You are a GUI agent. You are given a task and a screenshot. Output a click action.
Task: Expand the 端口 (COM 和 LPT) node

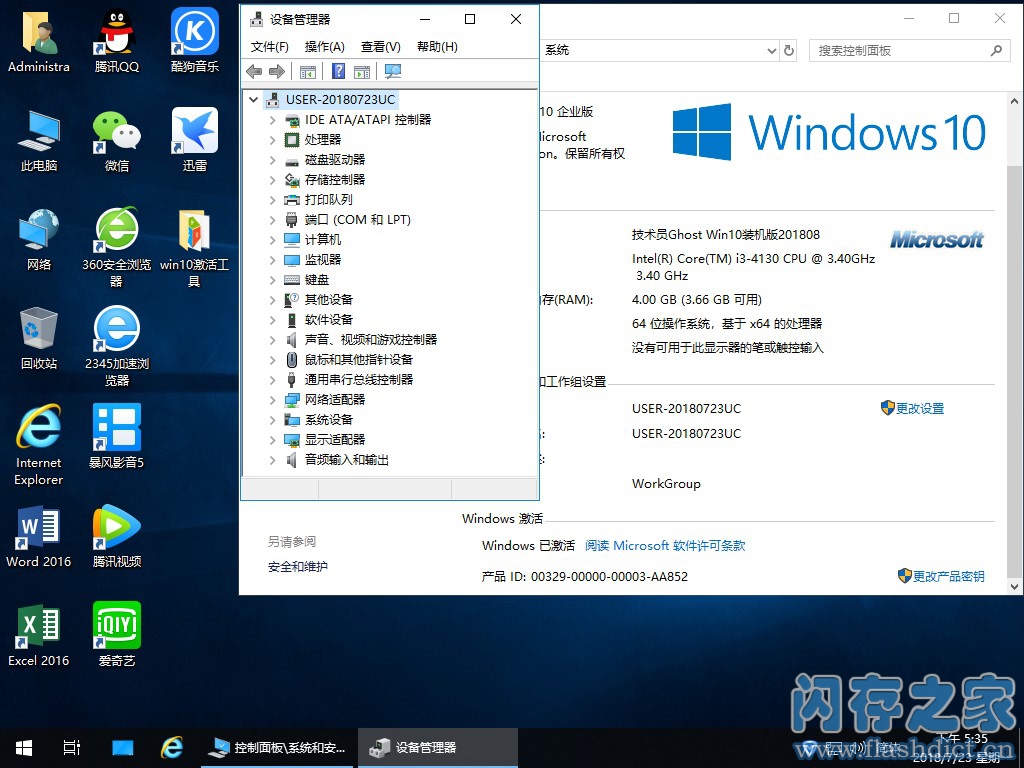tap(272, 220)
